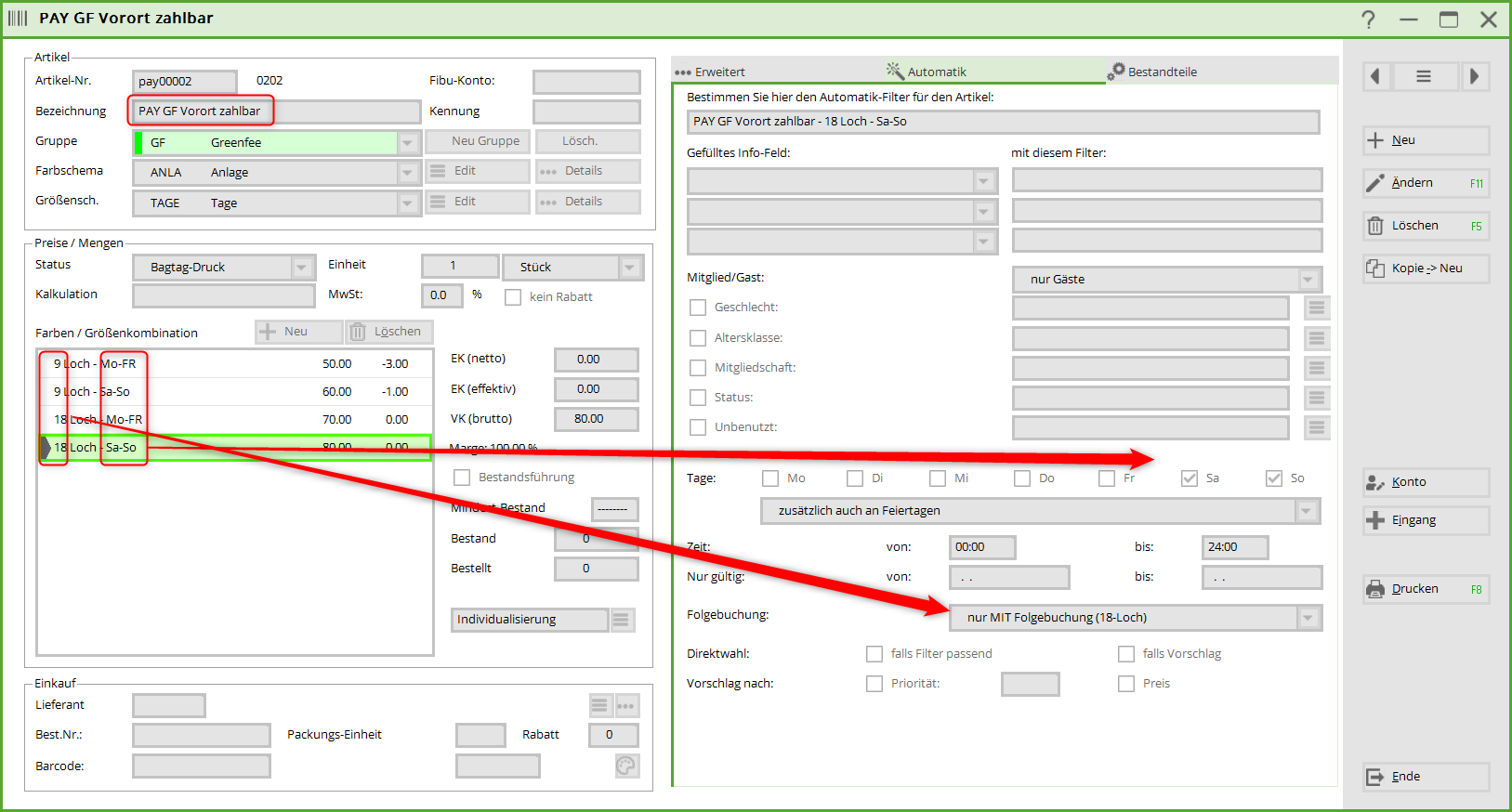Click the Löschen trash icon button
This screenshot has width=1512, height=812.
(x=1375, y=226)
